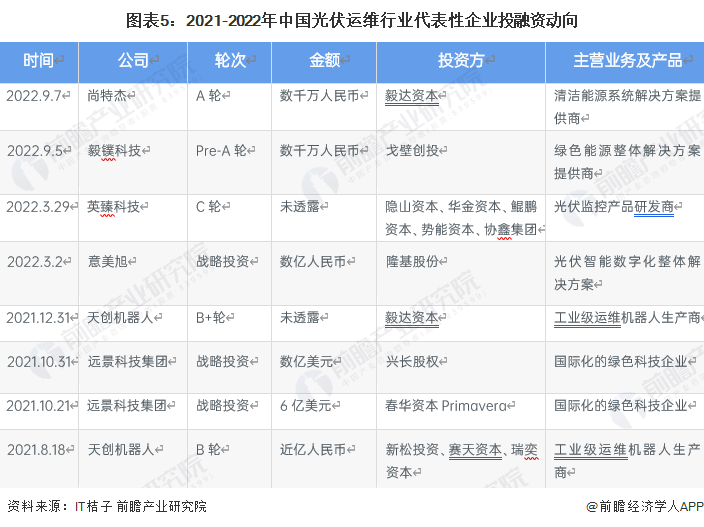Click the @前瞻经济学人APP credit
This screenshot has width=704, height=527.
point(645,506)
